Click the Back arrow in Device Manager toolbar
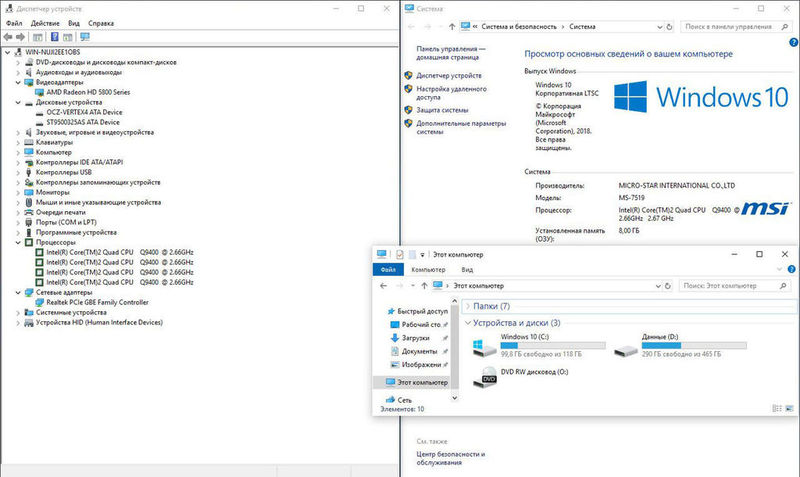 point(8,37)
